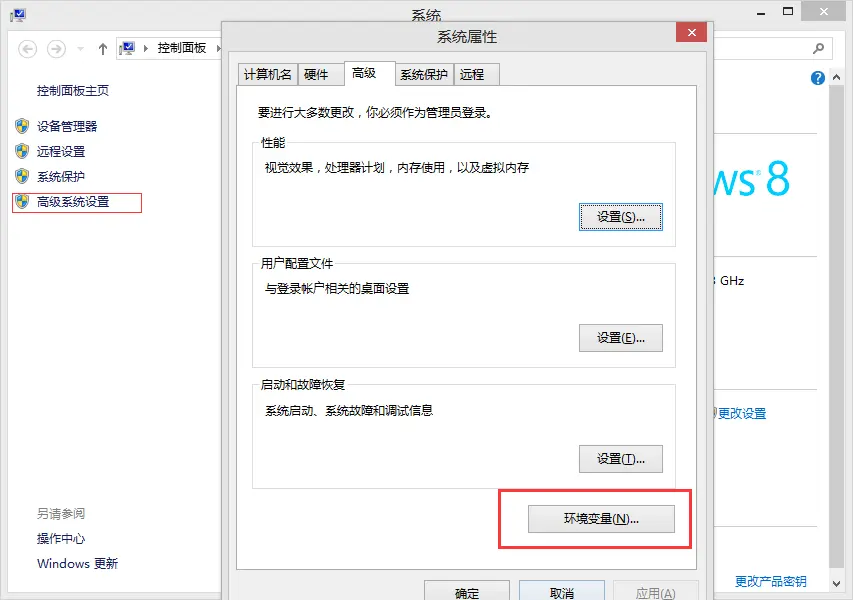
Task: Close the 系统属性 dialog
Action: tap(691, 33)
